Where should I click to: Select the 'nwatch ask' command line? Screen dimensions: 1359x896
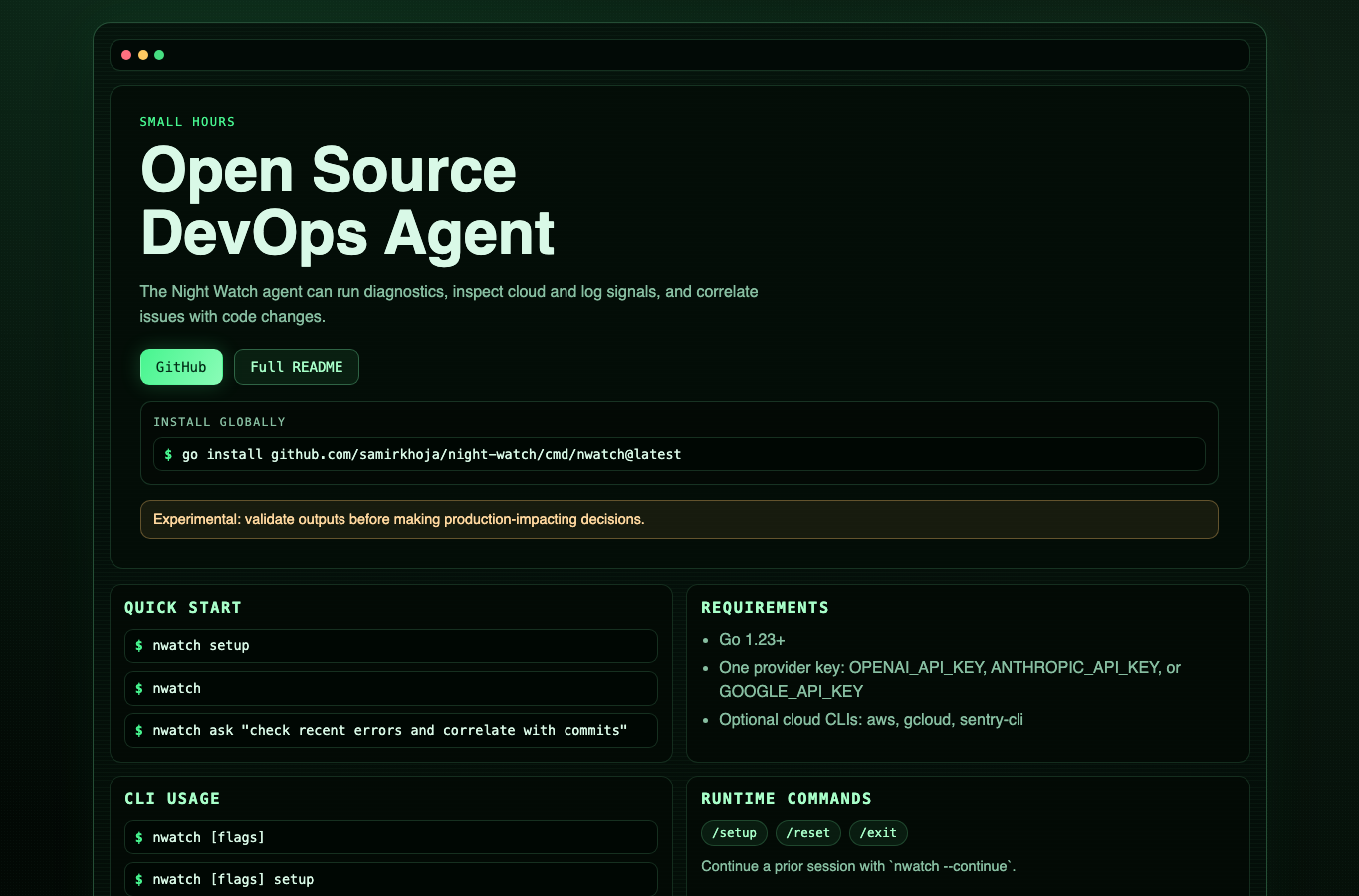(x=391, y=730)
